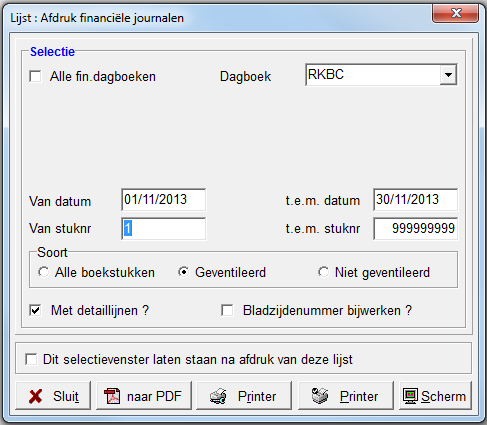Click the t.e.m. stuknr field showing 999999999
This screenshot has height=425, width=487.
click(415, 229)
